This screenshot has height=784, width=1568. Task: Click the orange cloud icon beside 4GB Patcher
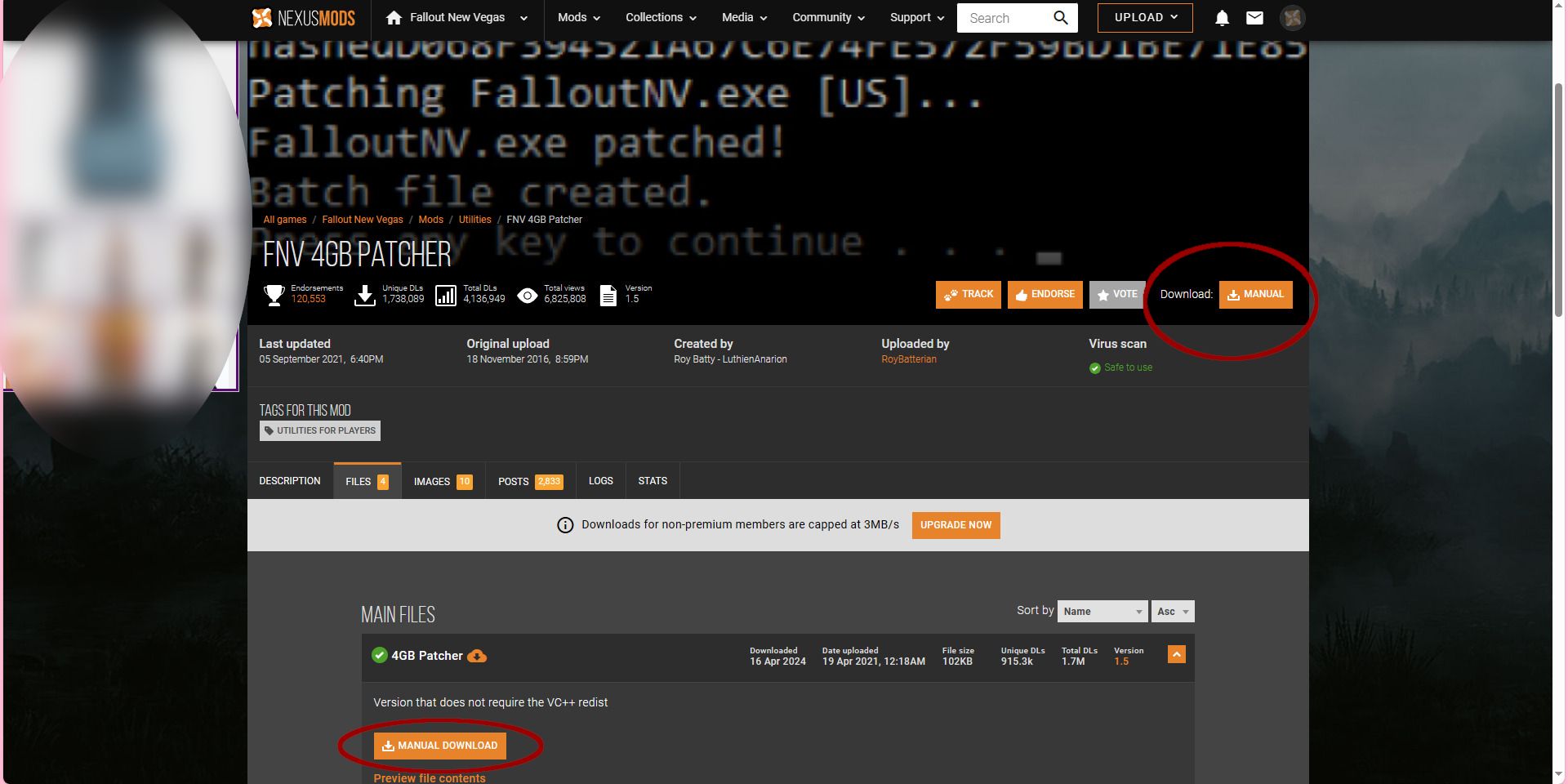(477, 656)
